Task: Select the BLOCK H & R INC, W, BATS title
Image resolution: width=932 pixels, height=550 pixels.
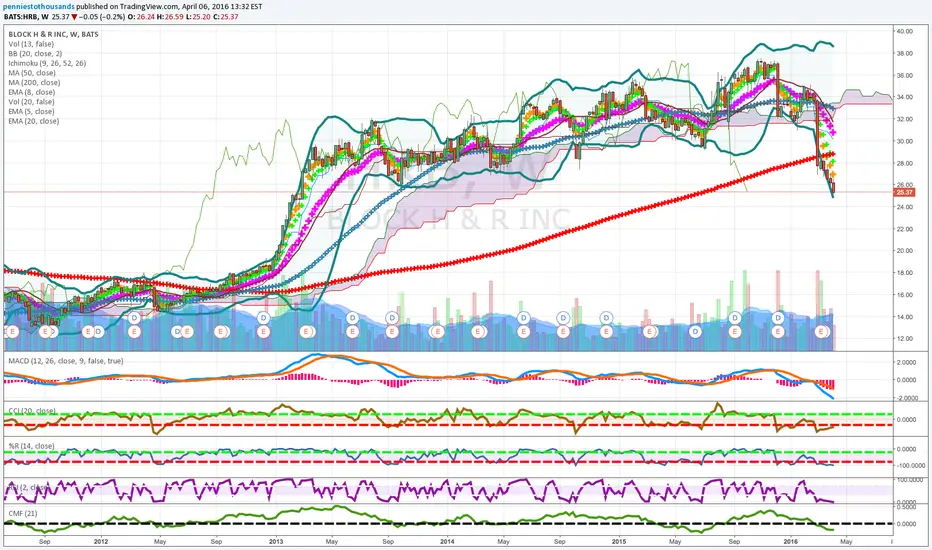Action: [53, 34]
